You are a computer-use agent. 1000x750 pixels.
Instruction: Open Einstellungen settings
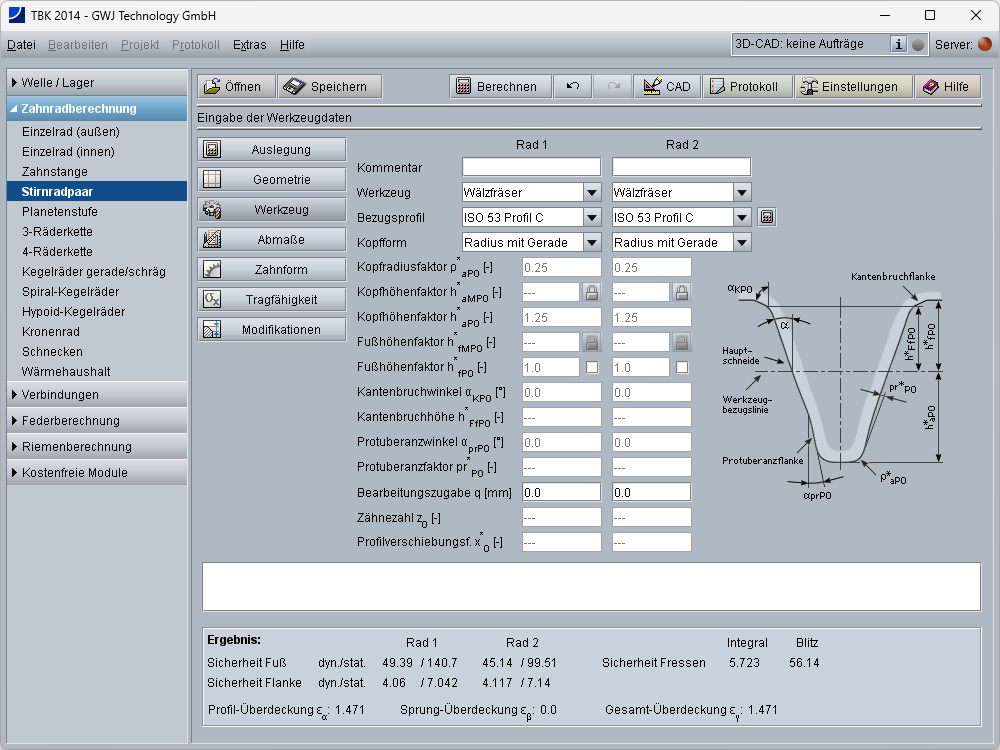853,87
